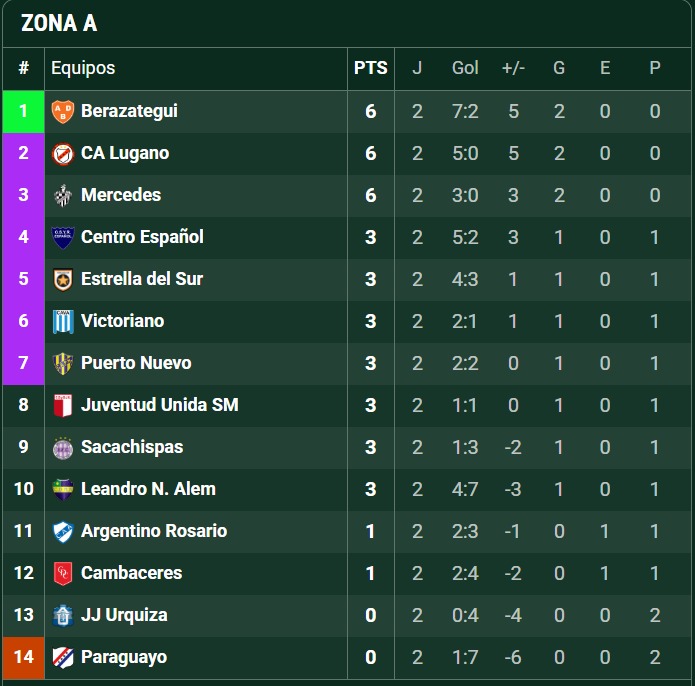Click the Equipos column header
The width and height of the screenshot is (695, 686).
(x=83, y=68)
